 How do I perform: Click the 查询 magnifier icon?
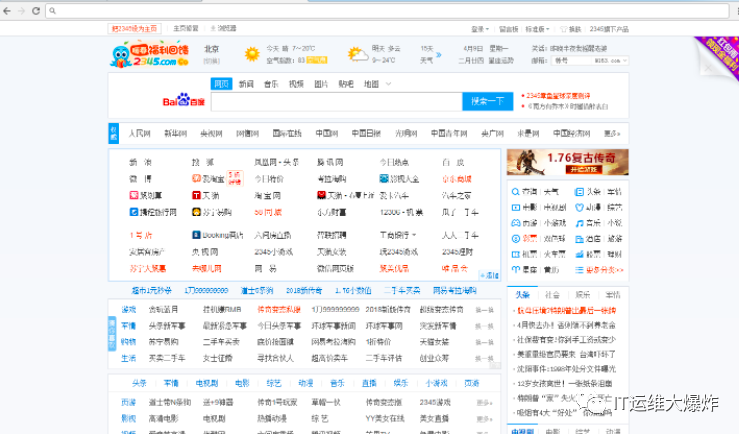[x=515, y=192]
